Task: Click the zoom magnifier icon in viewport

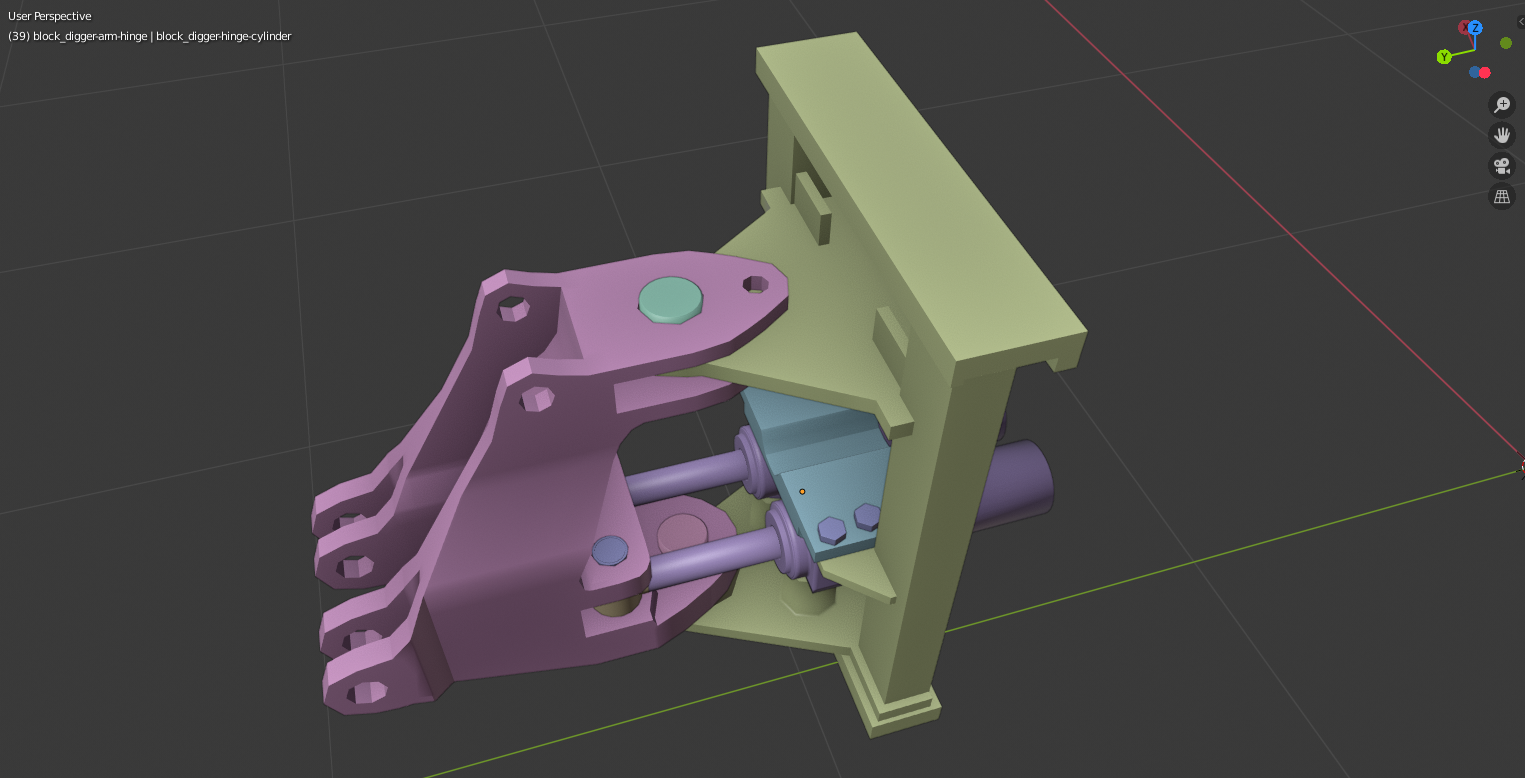Action: coord(1501,104)
